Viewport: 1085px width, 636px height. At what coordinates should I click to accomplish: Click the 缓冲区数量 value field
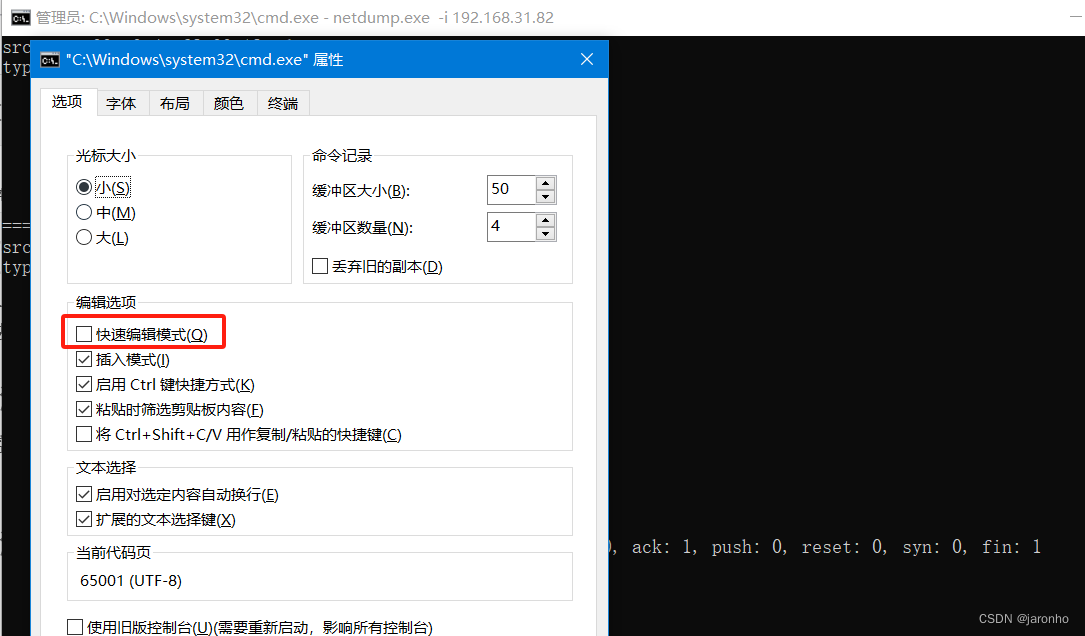(511, 226)
